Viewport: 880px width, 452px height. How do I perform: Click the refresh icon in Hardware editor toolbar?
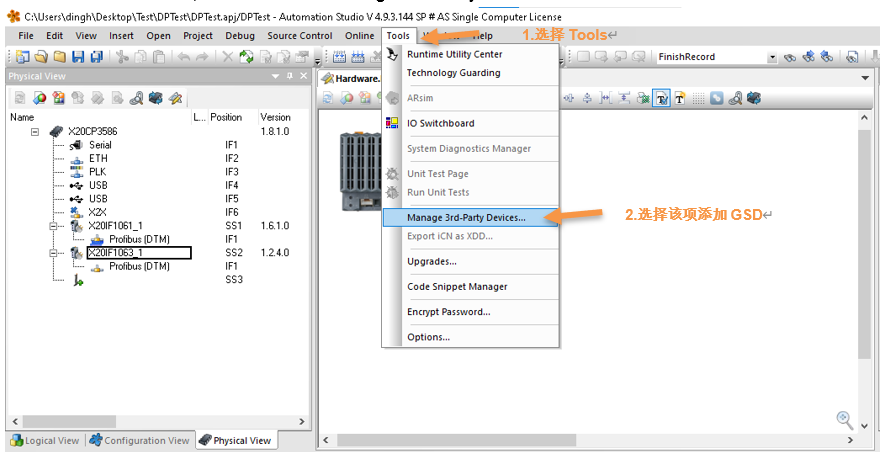327,98
